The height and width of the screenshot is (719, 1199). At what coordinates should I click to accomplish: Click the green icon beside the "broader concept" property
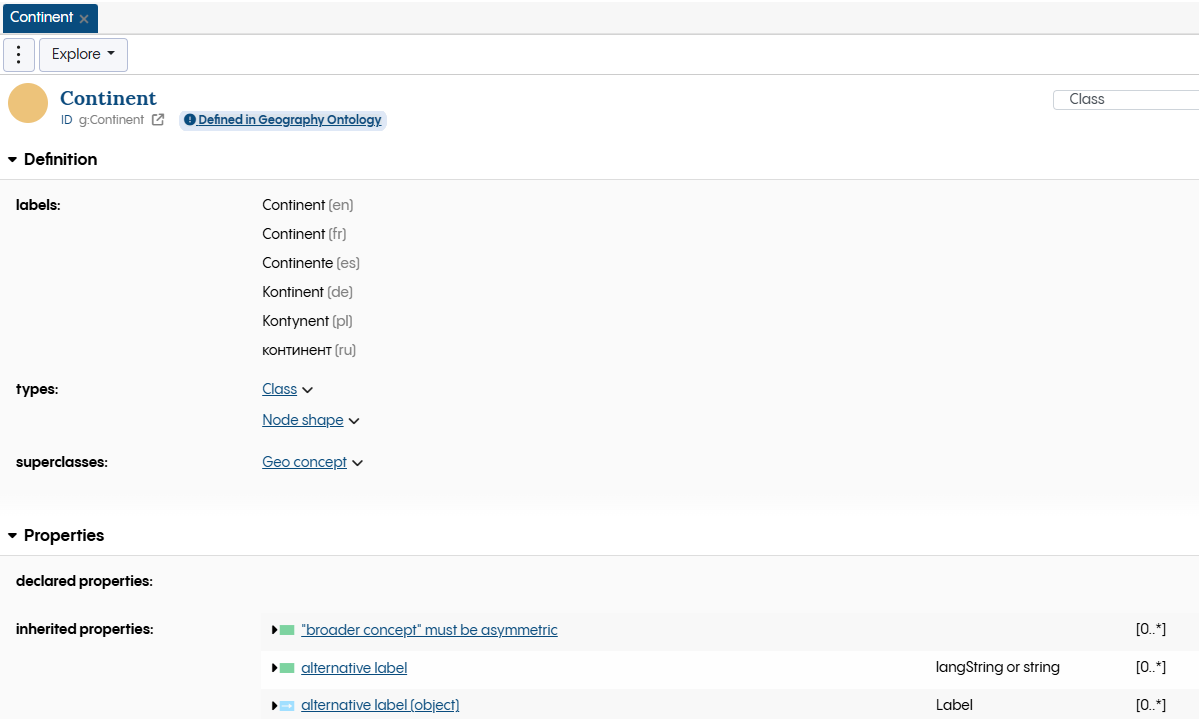287,629
